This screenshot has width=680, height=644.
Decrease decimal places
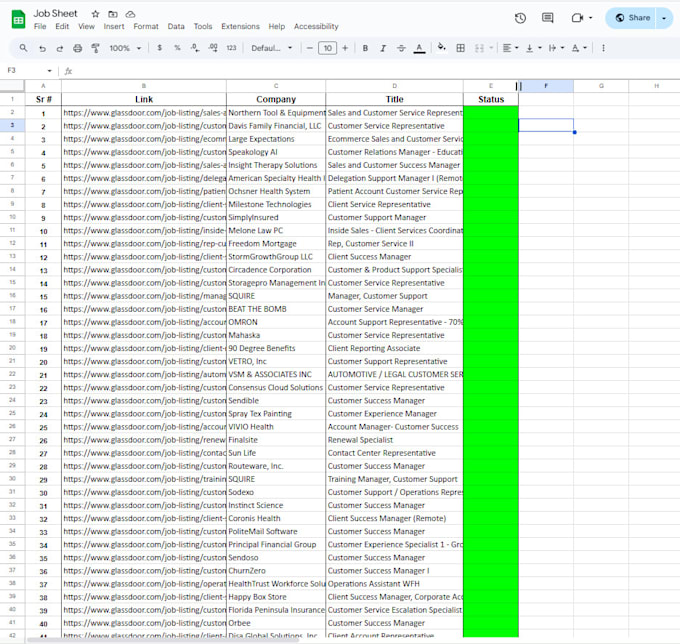(x=195, y=48)
